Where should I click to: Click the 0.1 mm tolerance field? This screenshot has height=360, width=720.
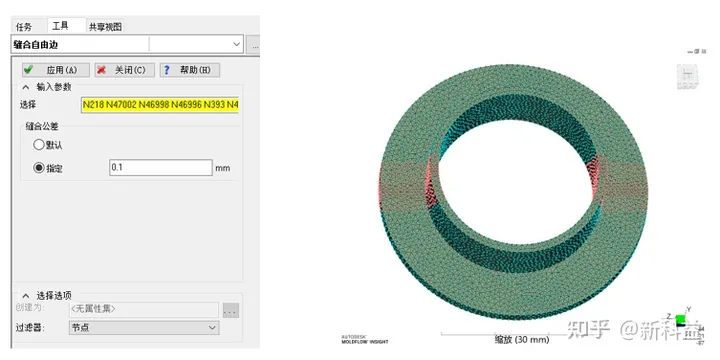click(x=161, y=168)
